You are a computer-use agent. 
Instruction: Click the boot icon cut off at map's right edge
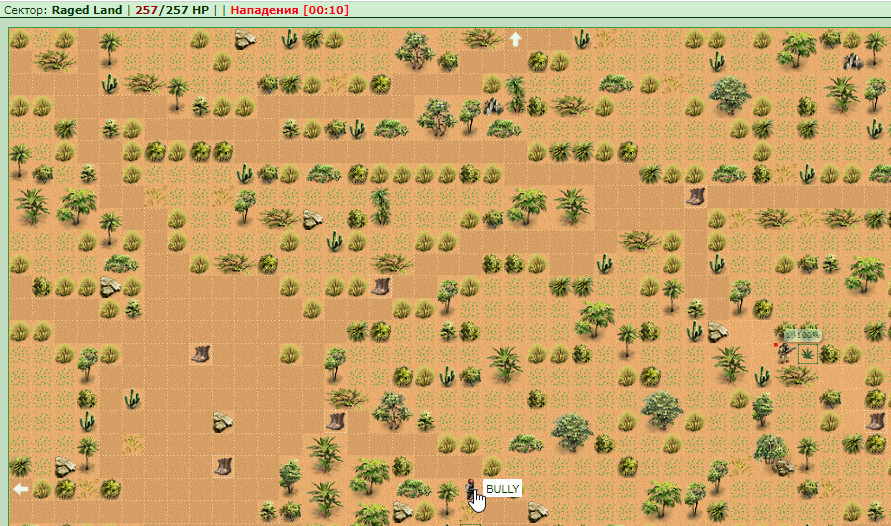coord(875,420)
